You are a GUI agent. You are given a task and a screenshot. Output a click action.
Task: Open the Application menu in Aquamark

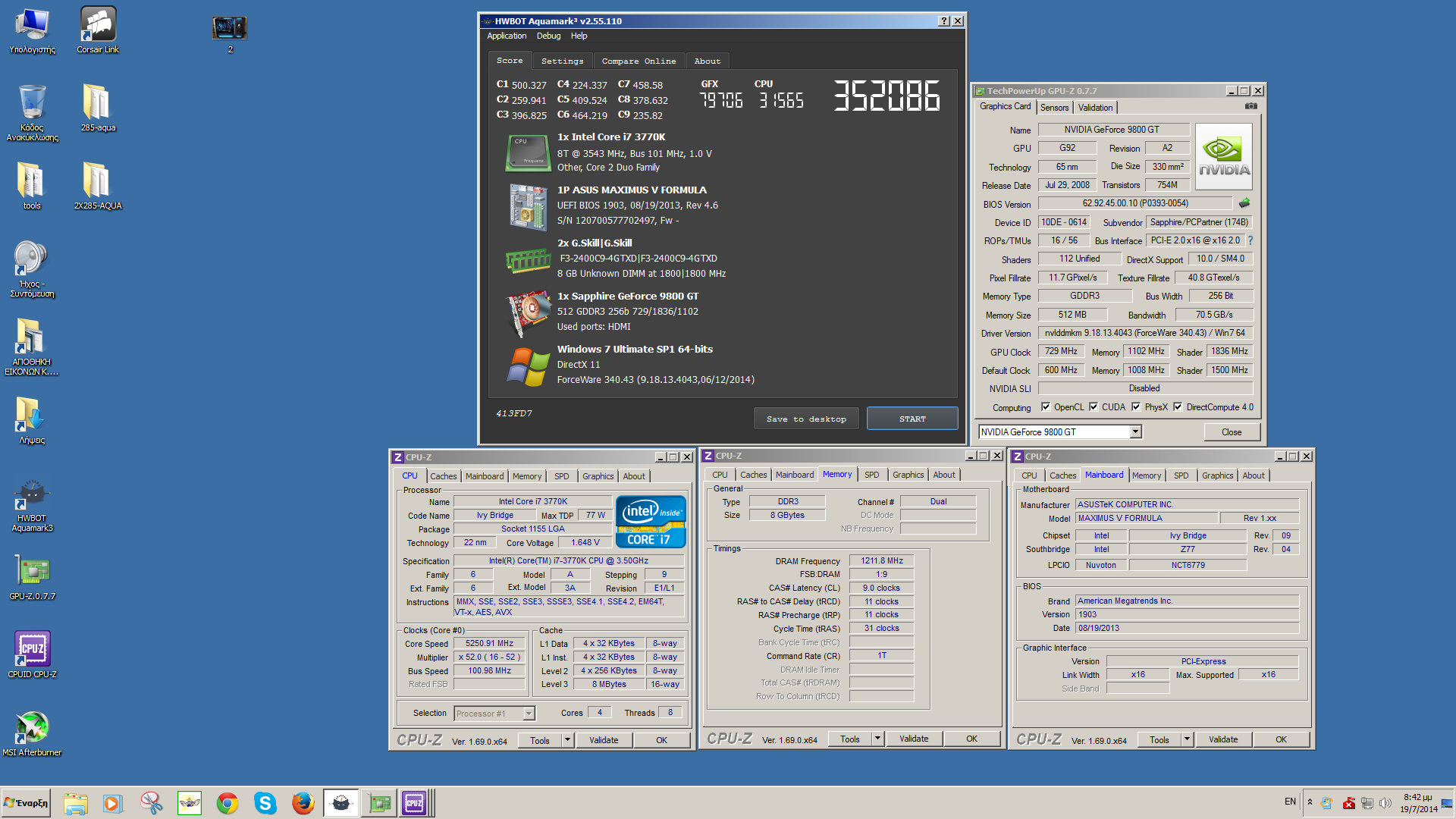pyautogui.click(x=507, y=36)
